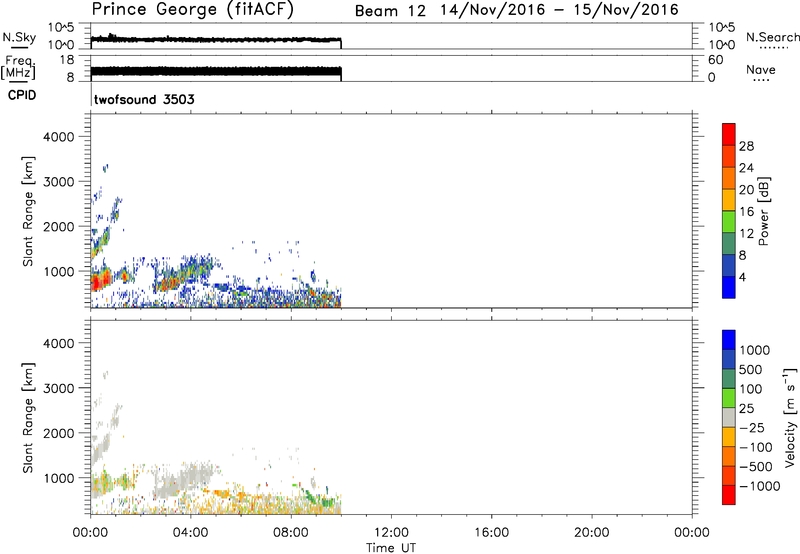Click the 'Prince George (fitACF)' title

coord(193,10)
